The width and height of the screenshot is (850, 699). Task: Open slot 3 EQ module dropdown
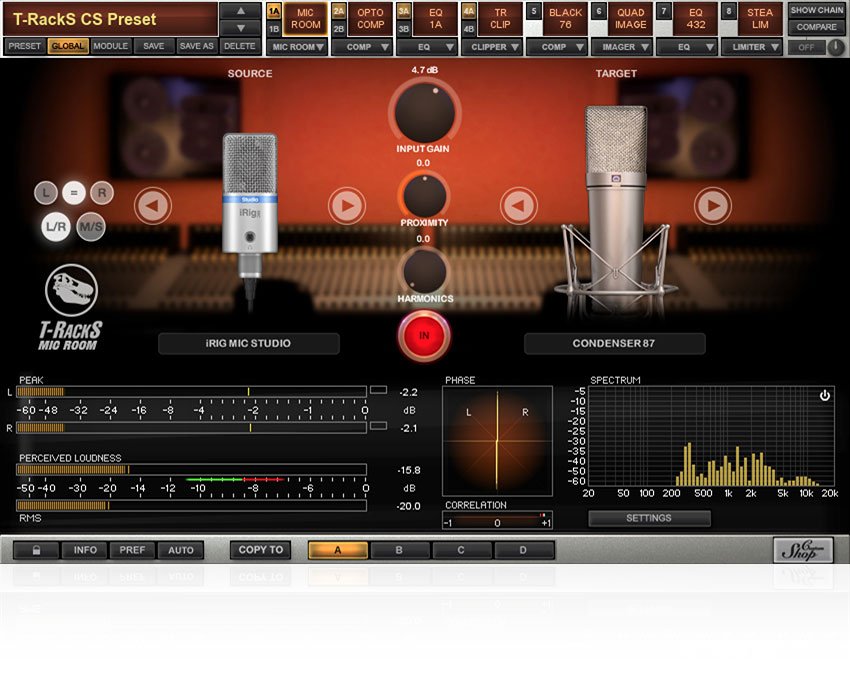click(427, 47)
